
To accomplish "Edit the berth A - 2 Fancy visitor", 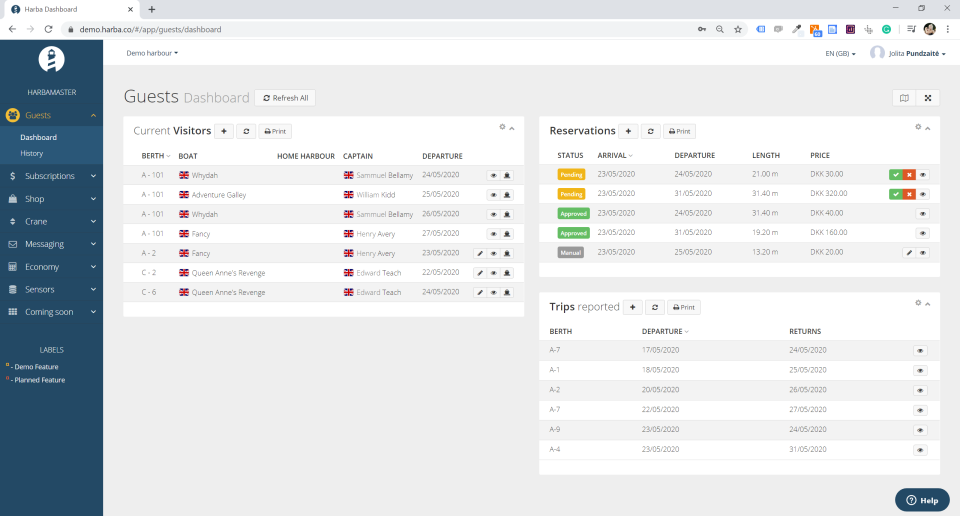I will (480, 253).
